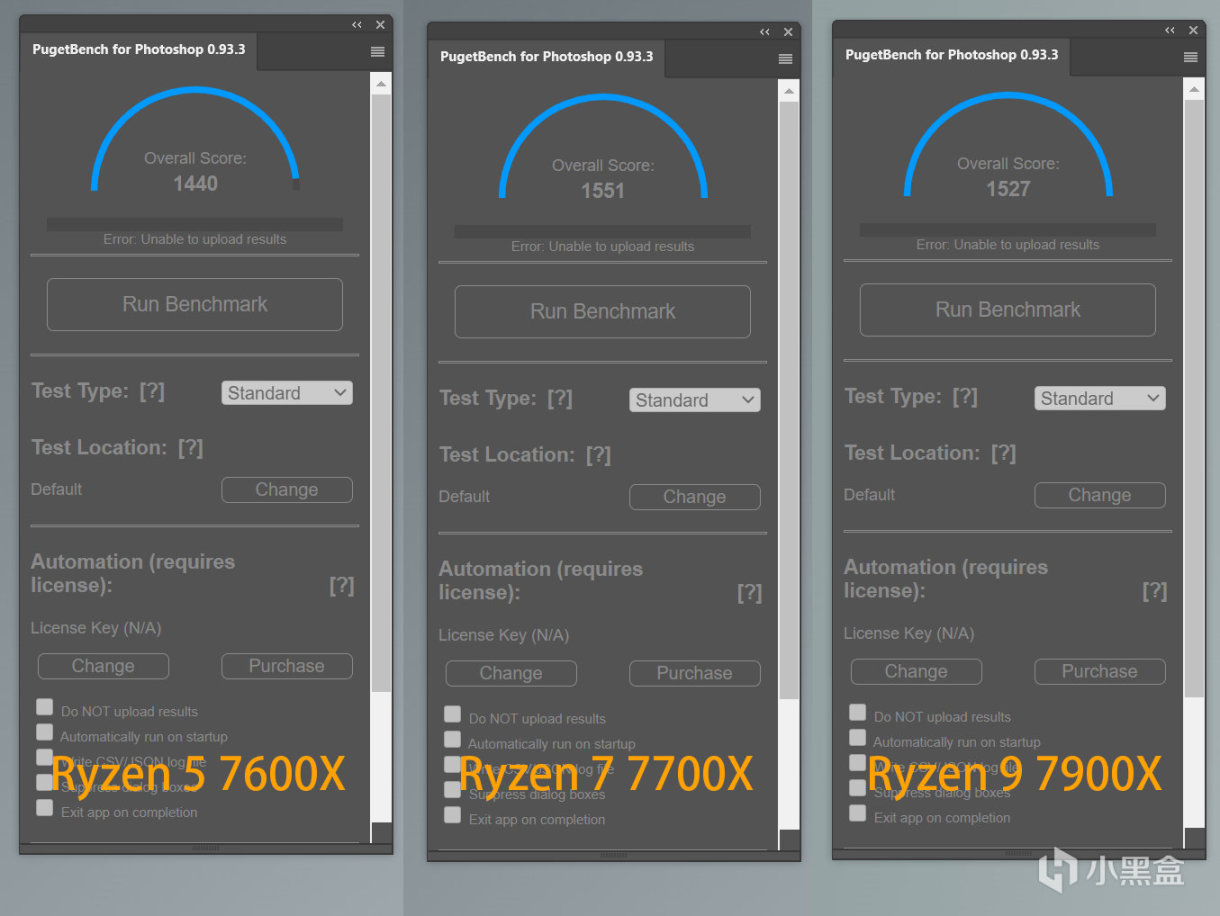Enable Automatically run on startup in 7700X panel

pos(452,739)
